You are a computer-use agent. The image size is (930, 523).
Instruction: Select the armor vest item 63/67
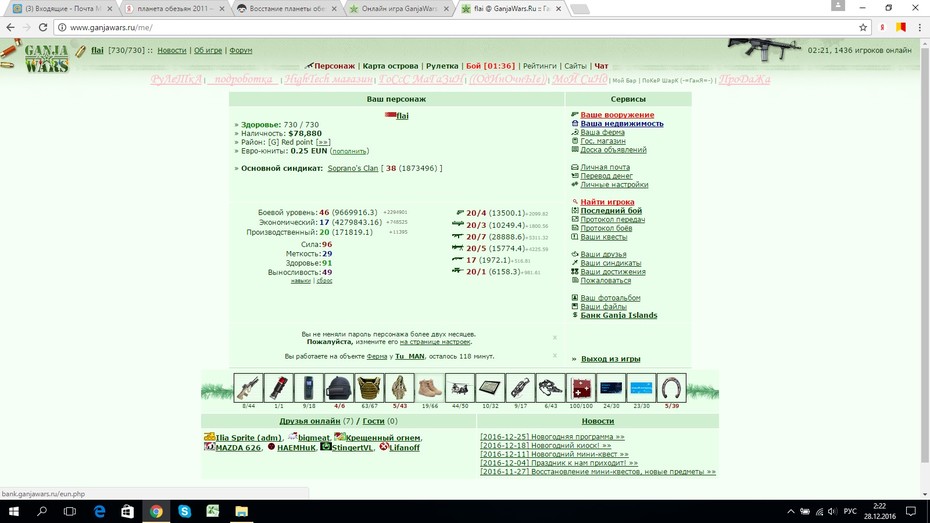pos(370,388)
